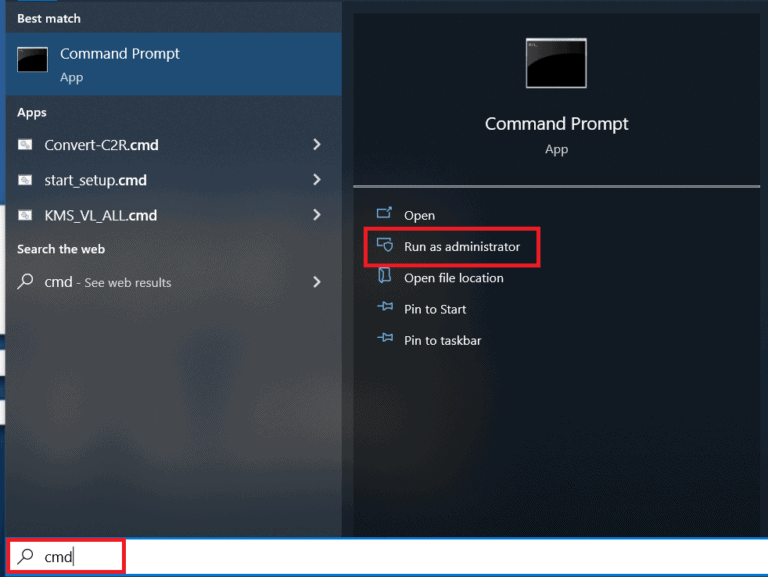
Task: Open cmd See web results entry
Action: pyautogui.click(x=172, y=282)
